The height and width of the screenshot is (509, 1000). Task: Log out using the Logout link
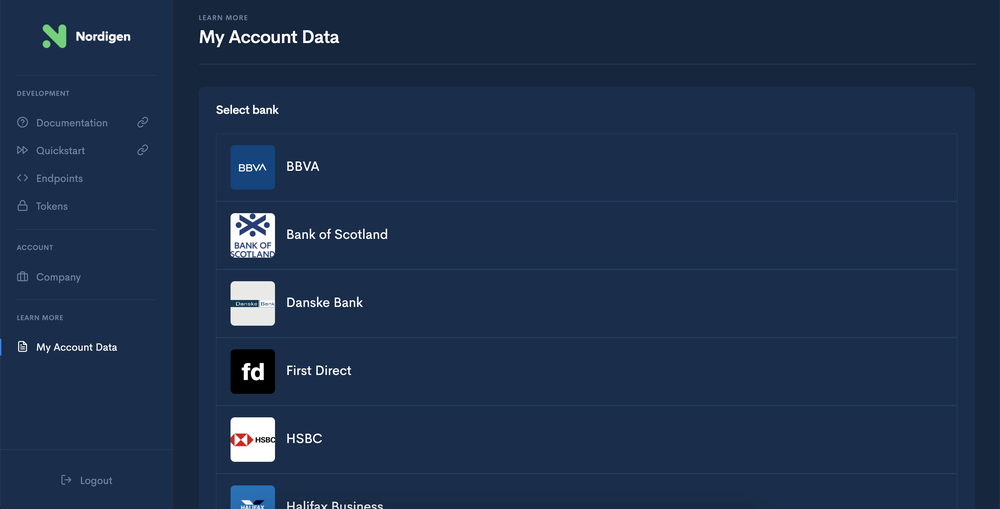coord(96,480)
